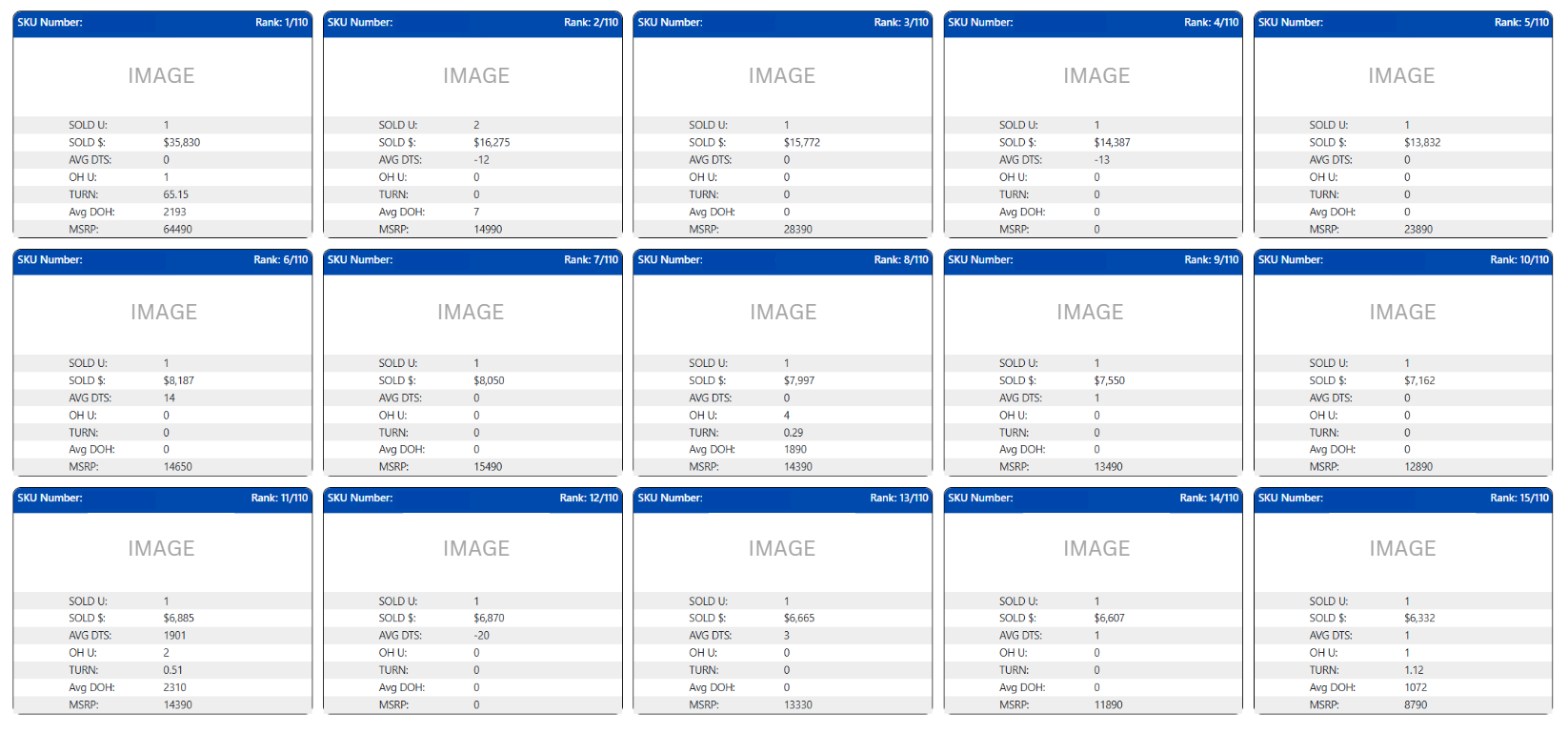Click the image placeholder on Rank 15/110 card
This screenshot has width=1568, height=733.
(1401, 549)
